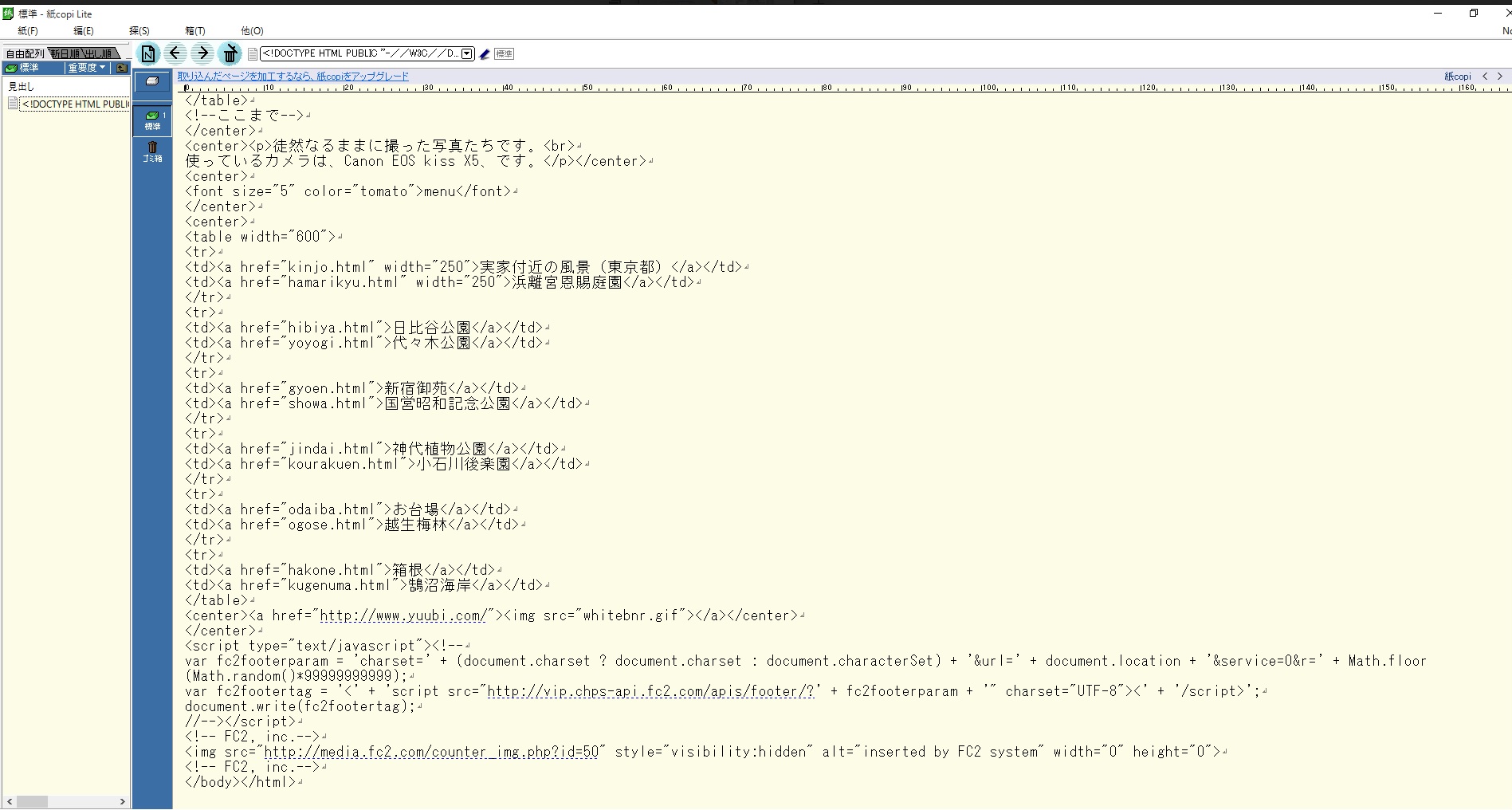
Task: Select the 標準 box in the blue sidebar
Action: pyautogui.click(x=152, y=120)
